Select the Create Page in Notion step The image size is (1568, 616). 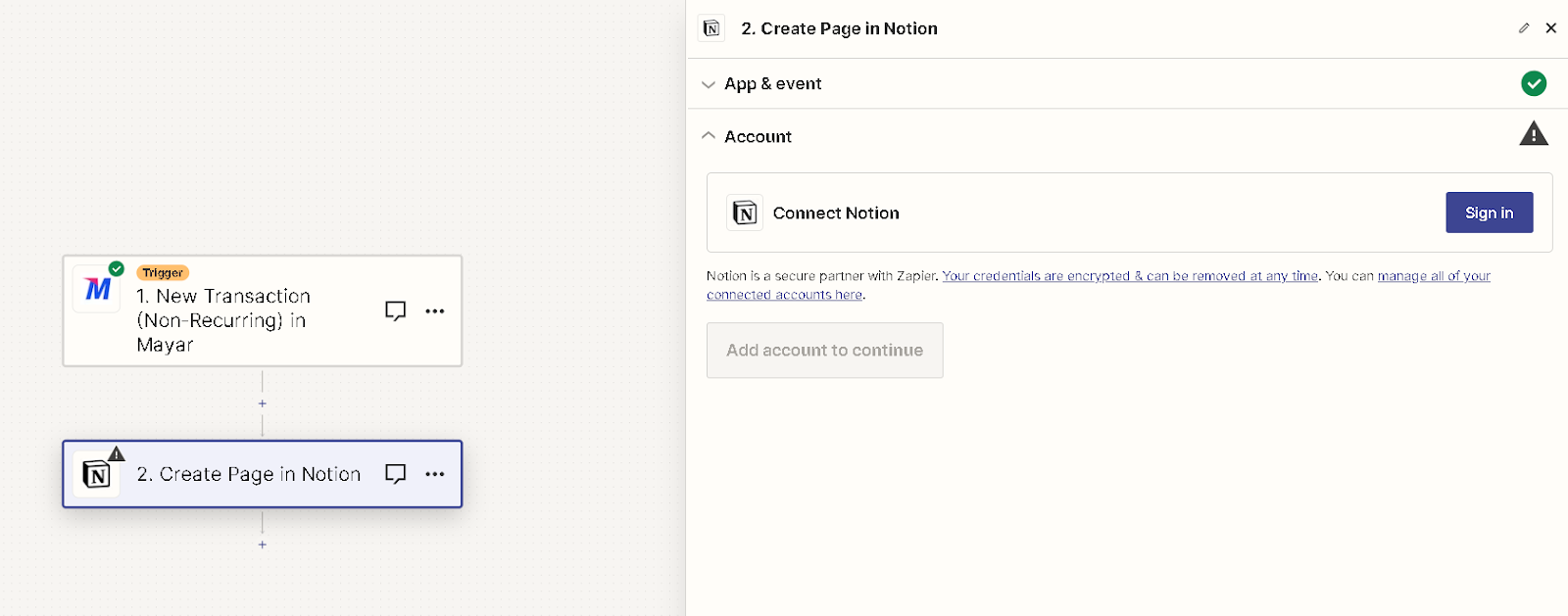pos(263,474)
